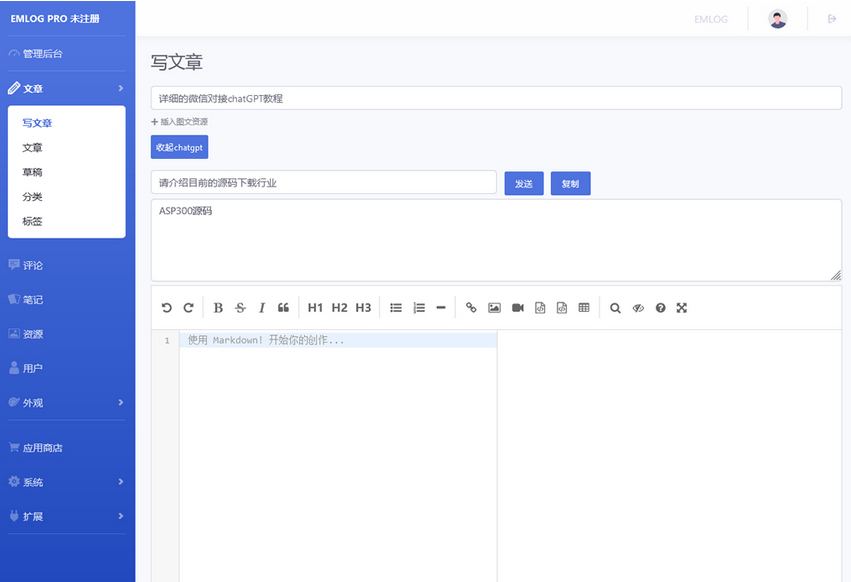Insert a hyperlink

coord(471,308)
